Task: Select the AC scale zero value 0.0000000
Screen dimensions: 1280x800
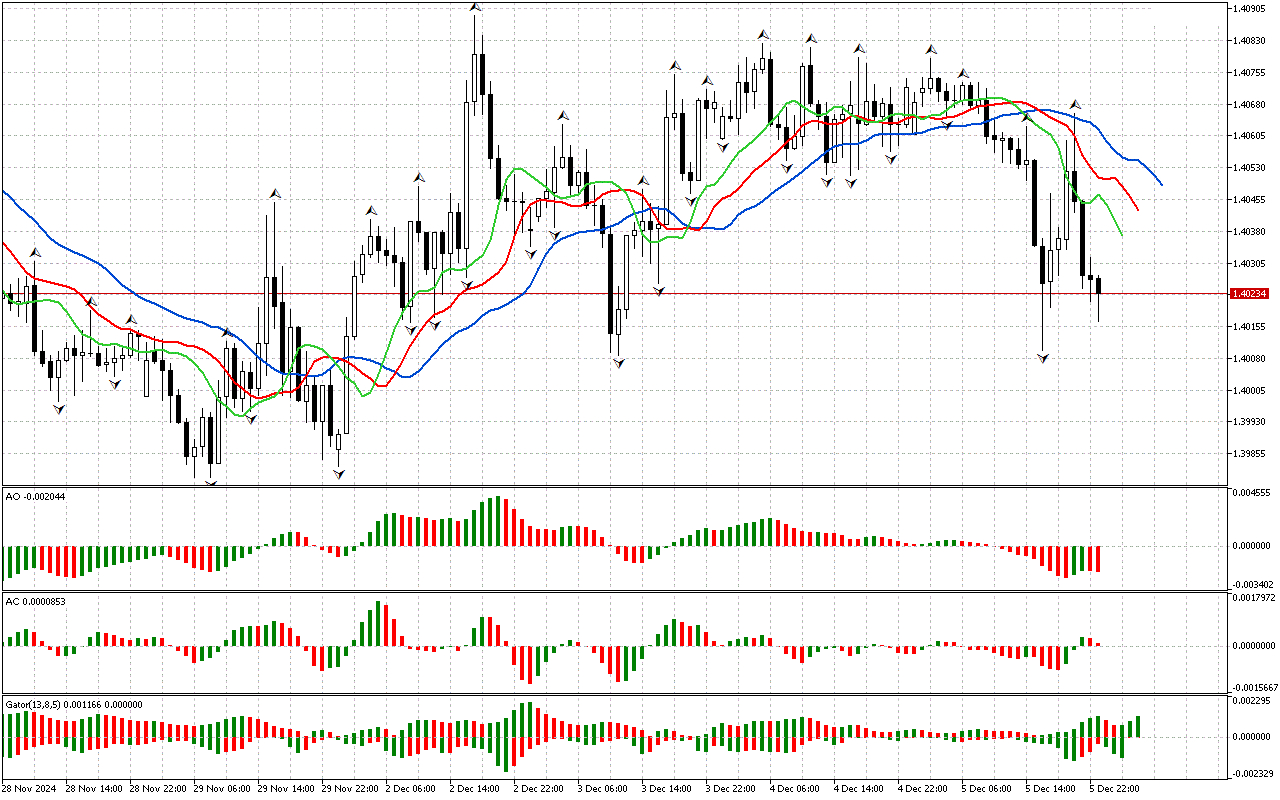Action: pos(1254,646)
